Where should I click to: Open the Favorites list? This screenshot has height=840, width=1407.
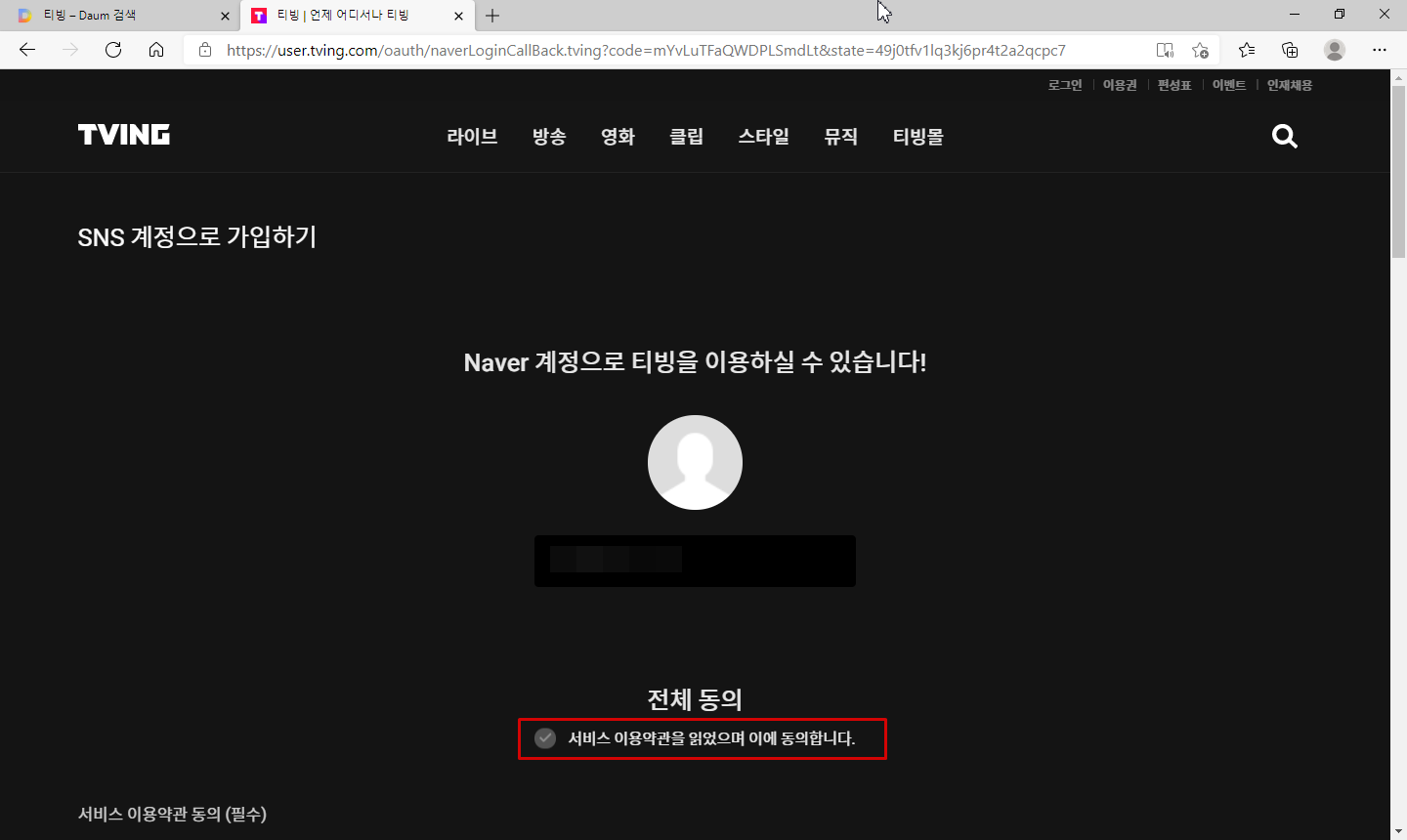(x=1247, y=50)
